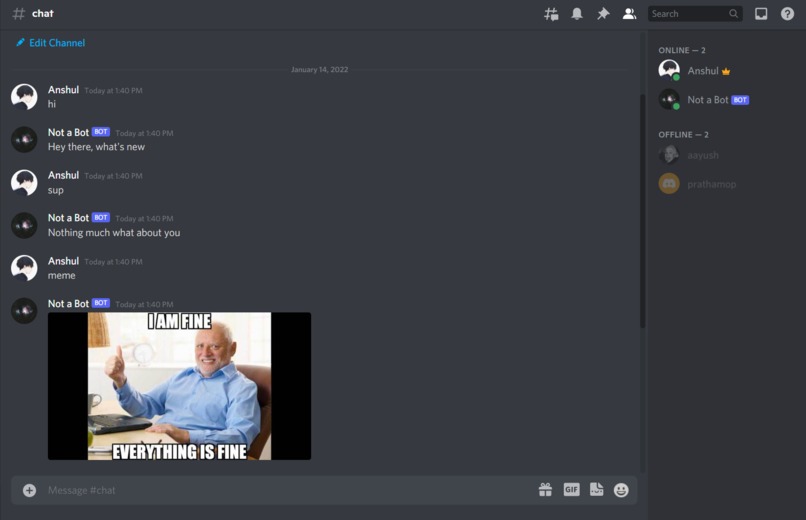806x520 pixels.
Task: Click the 'sup' message text
Action: tap(56, 190)
